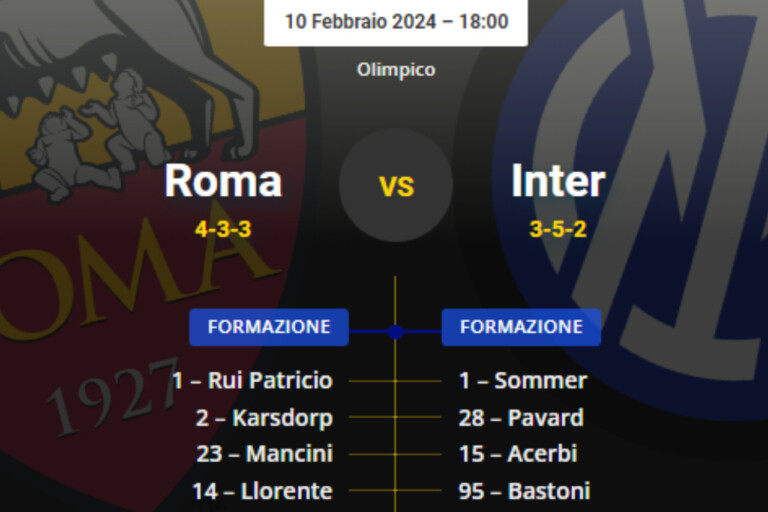Select player 1 – Sommer
Image resolution: width=768 pixels, height=512 pixels.
click(523, 381)
